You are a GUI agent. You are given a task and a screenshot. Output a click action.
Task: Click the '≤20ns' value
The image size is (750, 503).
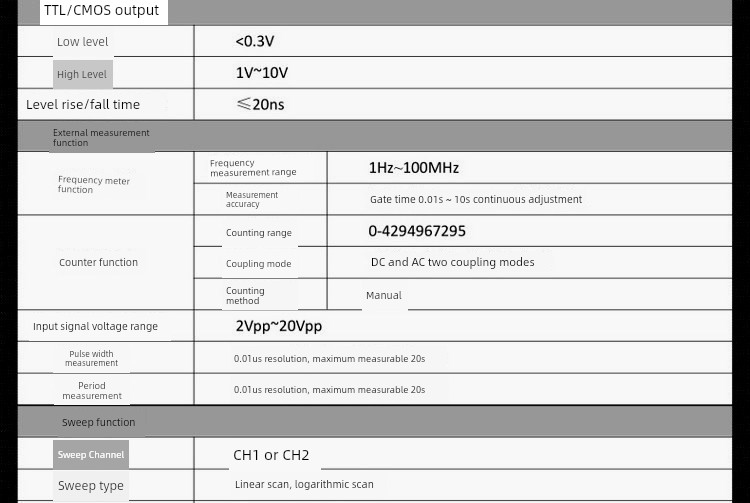(260, 104)
